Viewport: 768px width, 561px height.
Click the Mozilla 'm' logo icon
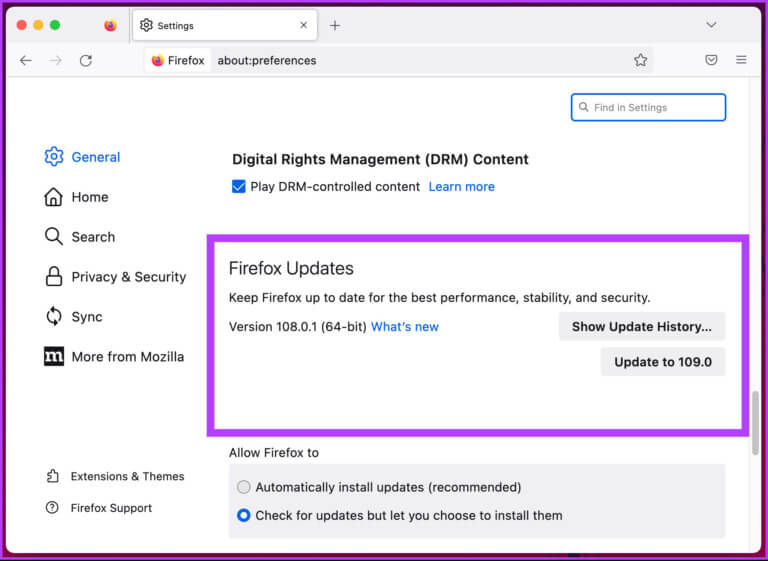coord(54,356)
